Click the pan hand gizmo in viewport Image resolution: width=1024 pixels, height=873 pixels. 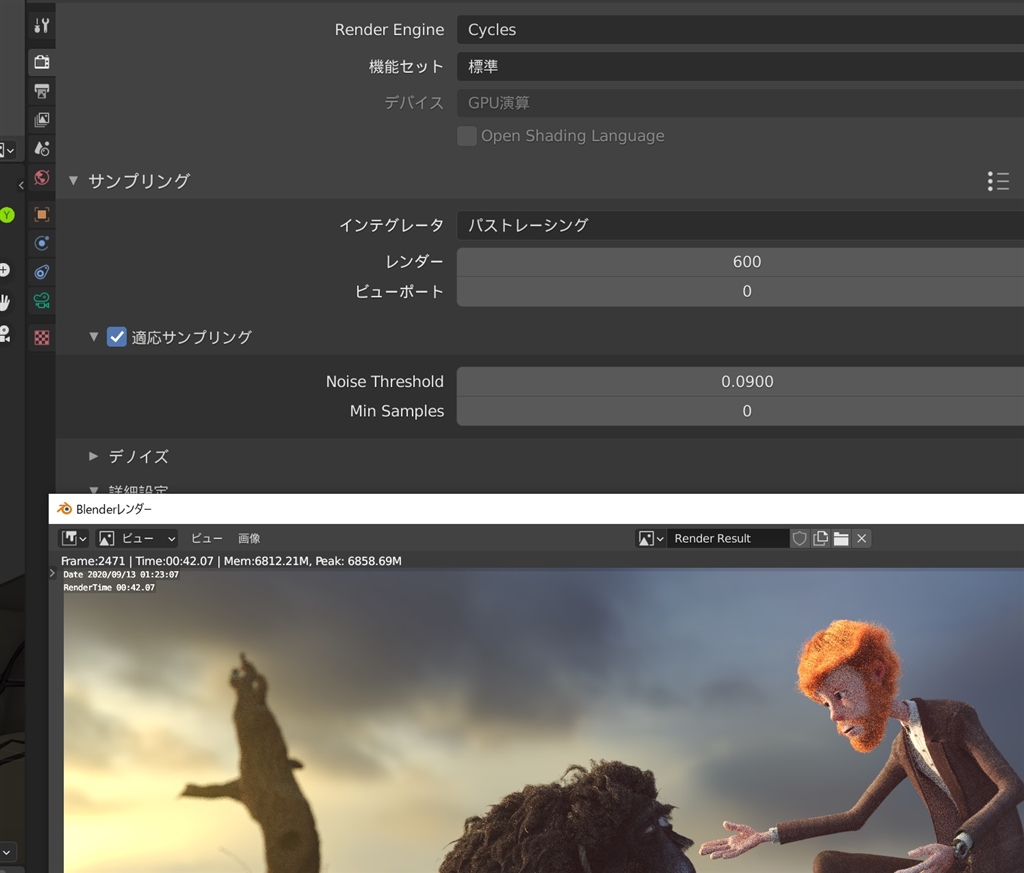point(4,302)
